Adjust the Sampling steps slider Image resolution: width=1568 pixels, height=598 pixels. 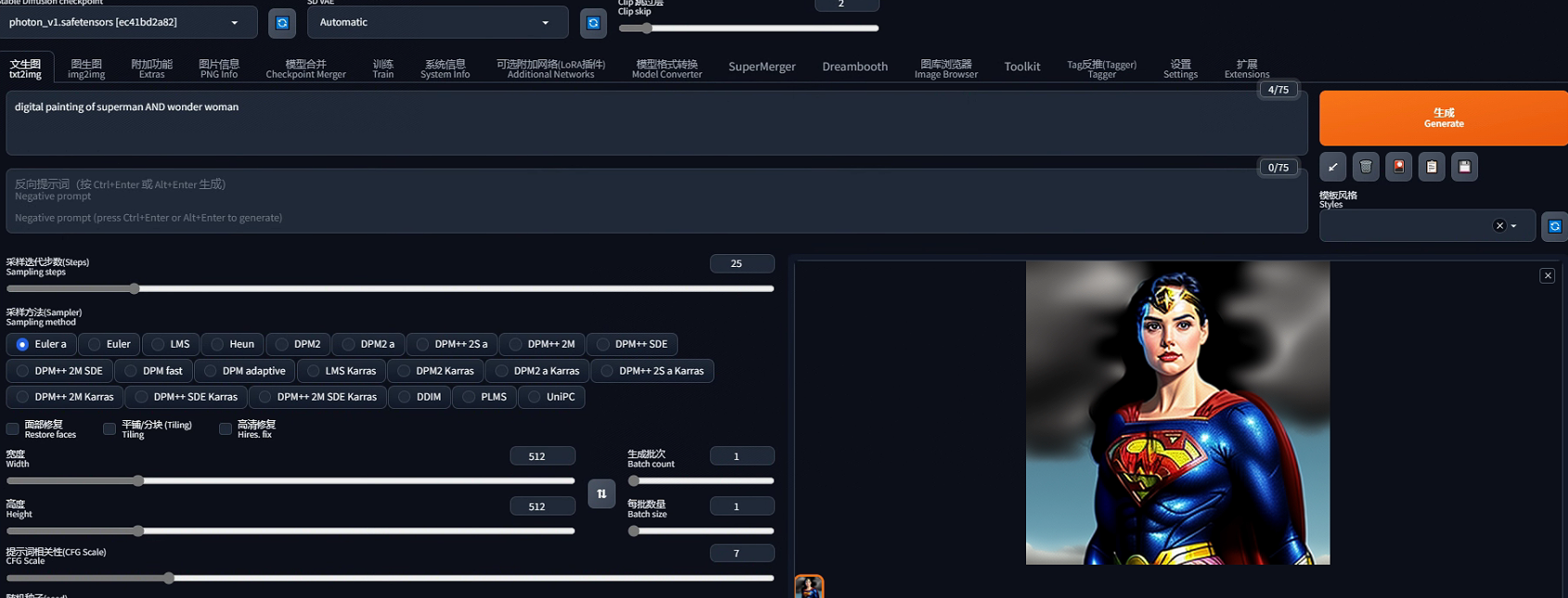390,288
